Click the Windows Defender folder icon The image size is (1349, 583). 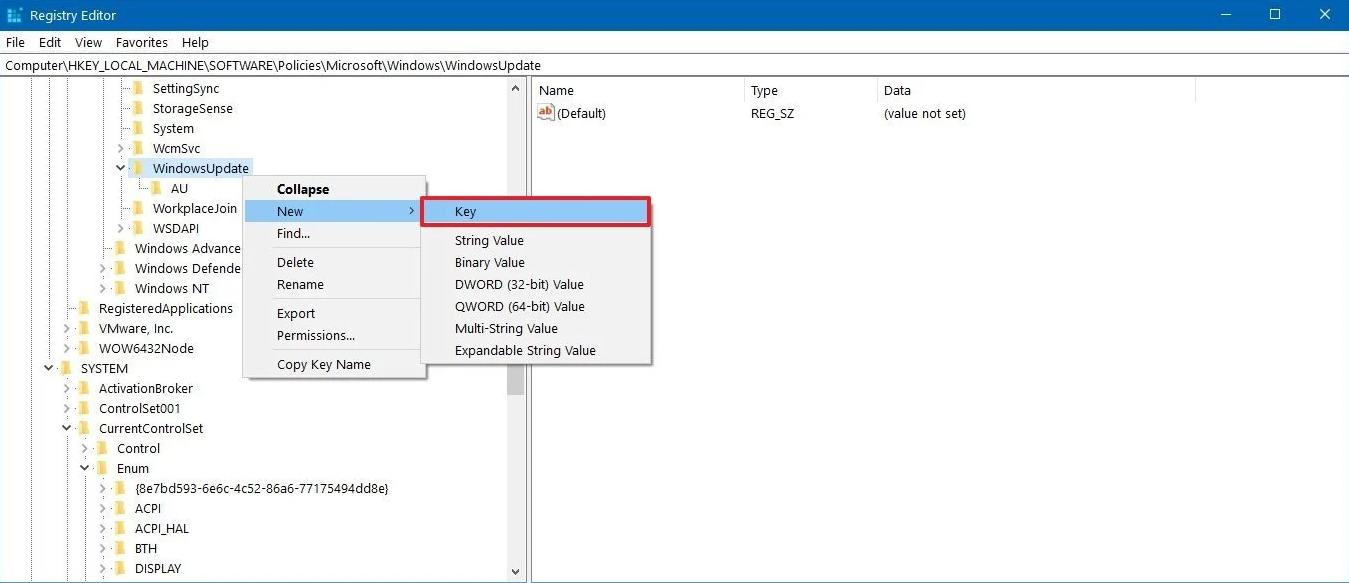(x=119, y=268)
